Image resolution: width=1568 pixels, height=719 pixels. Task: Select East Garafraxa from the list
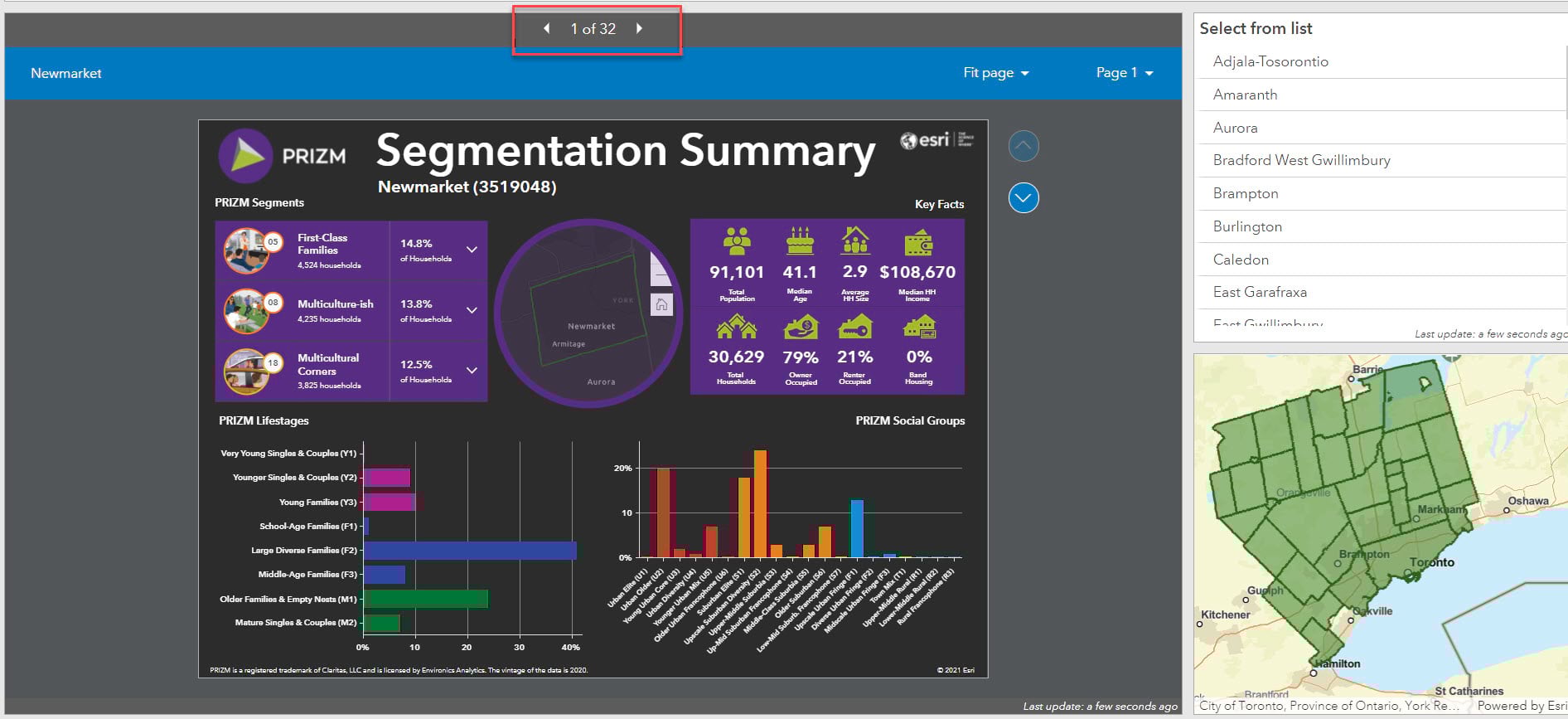pyautogui.click(x=1381, y=292)
